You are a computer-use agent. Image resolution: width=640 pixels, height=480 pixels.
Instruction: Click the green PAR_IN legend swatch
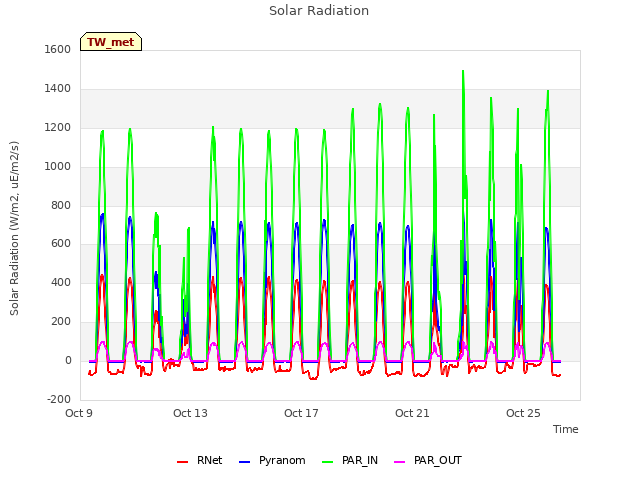[328, 462]
